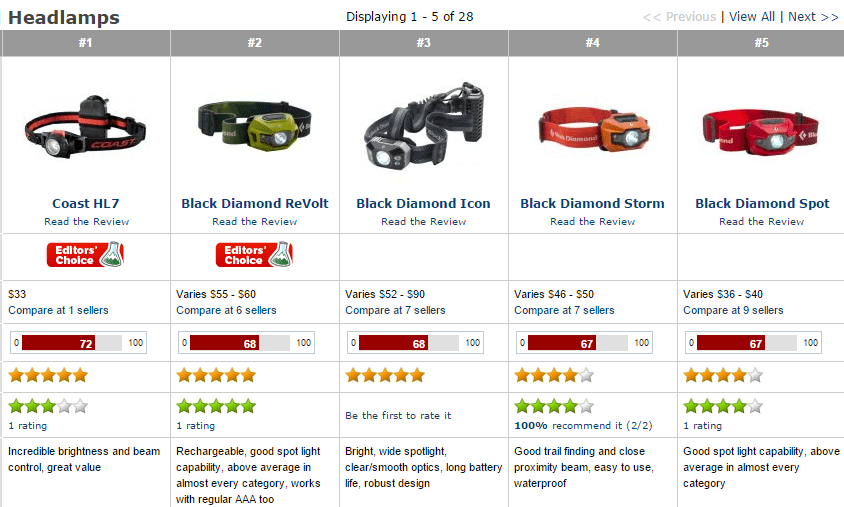Open the Black Diamond ReVolt title link
Viewport: 844px width, 507px height.
coord(255,203)
